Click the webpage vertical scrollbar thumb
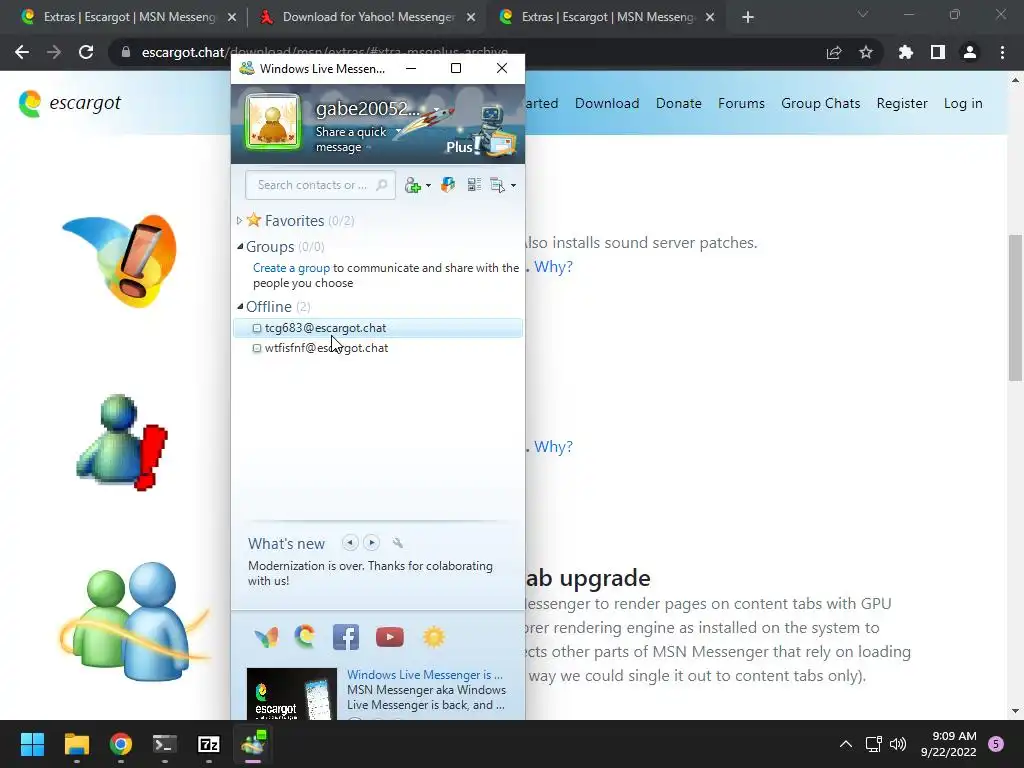 point(1015,307)
